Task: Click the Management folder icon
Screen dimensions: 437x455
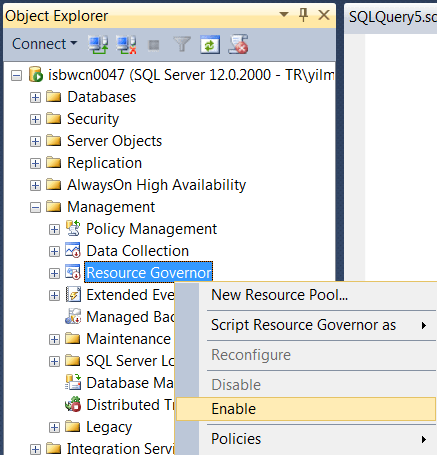Action: [53, 207]
